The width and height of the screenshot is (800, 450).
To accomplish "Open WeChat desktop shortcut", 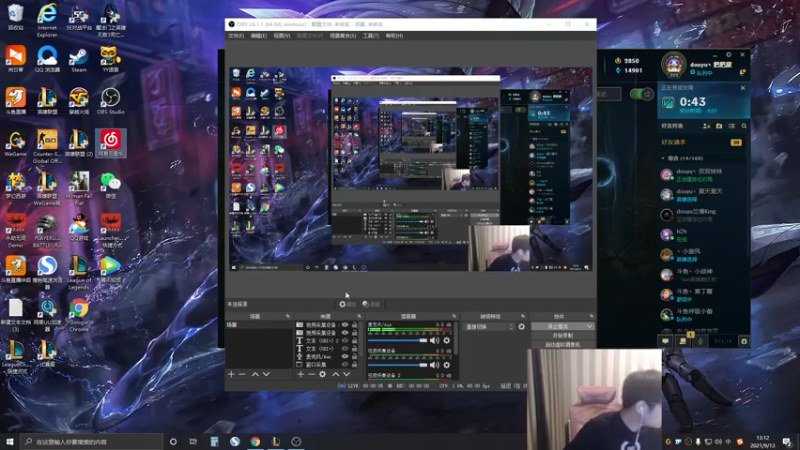I will pyautogui.click(x=110, y=185).
